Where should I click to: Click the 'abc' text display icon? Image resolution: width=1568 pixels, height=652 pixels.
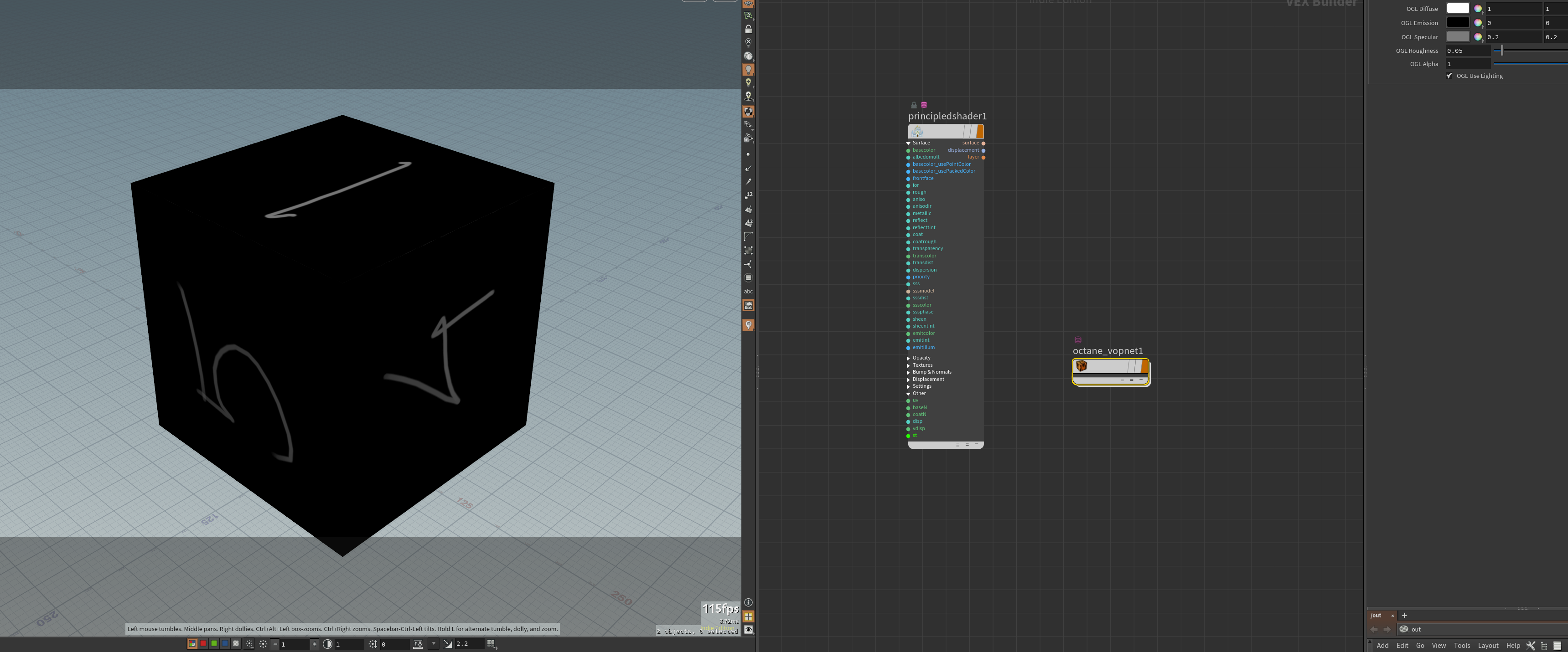point(748,291)
